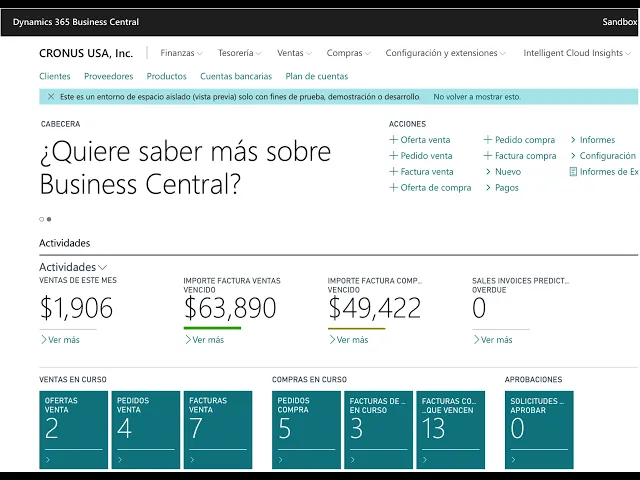
Task: Open the Clientes list
Action: point(55,76)
